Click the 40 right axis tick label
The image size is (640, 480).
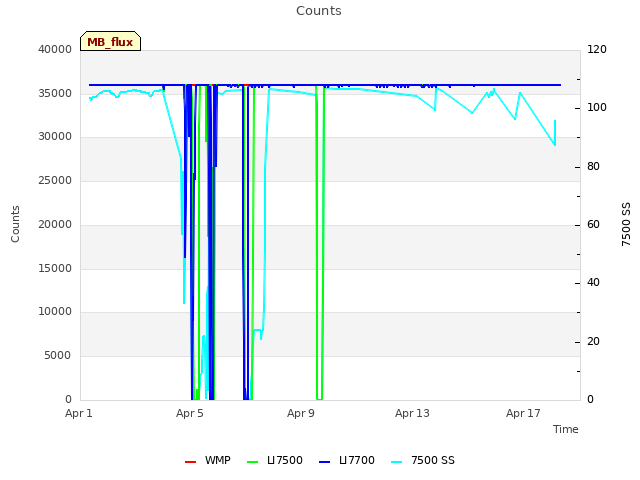pyautogui.click(x=593, y=283)
